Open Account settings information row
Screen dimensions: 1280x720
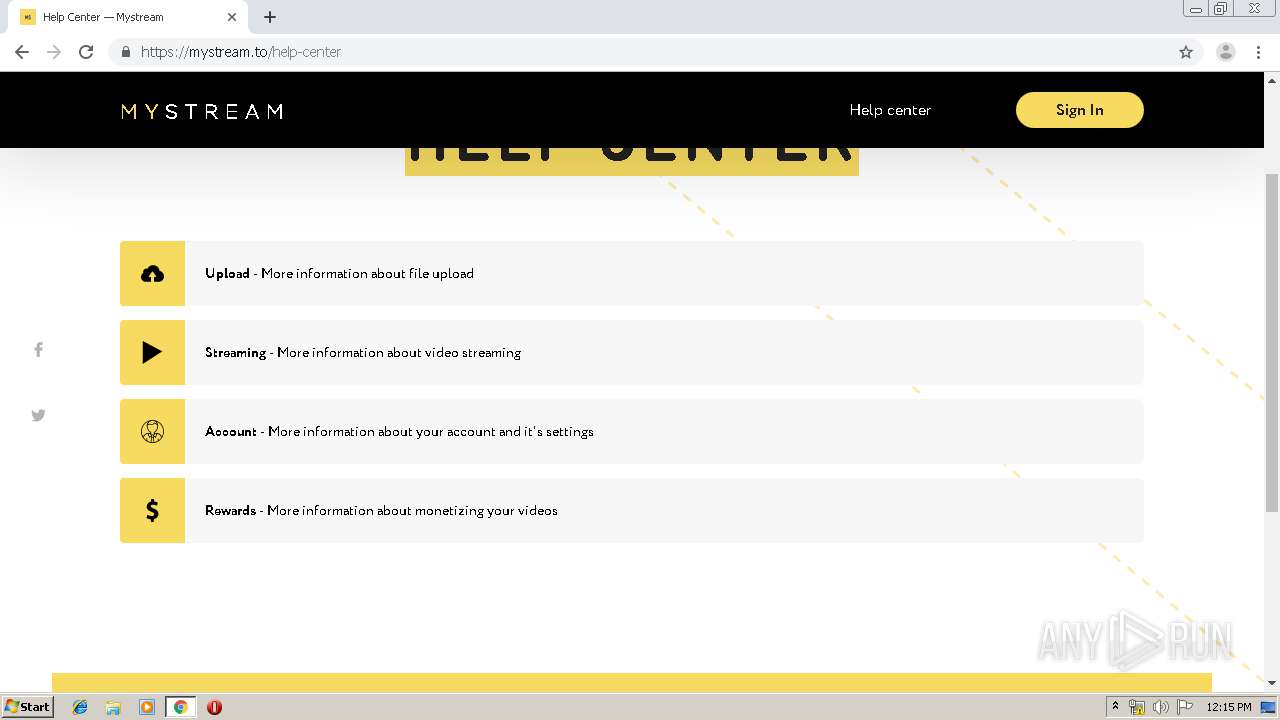point(632,431)
